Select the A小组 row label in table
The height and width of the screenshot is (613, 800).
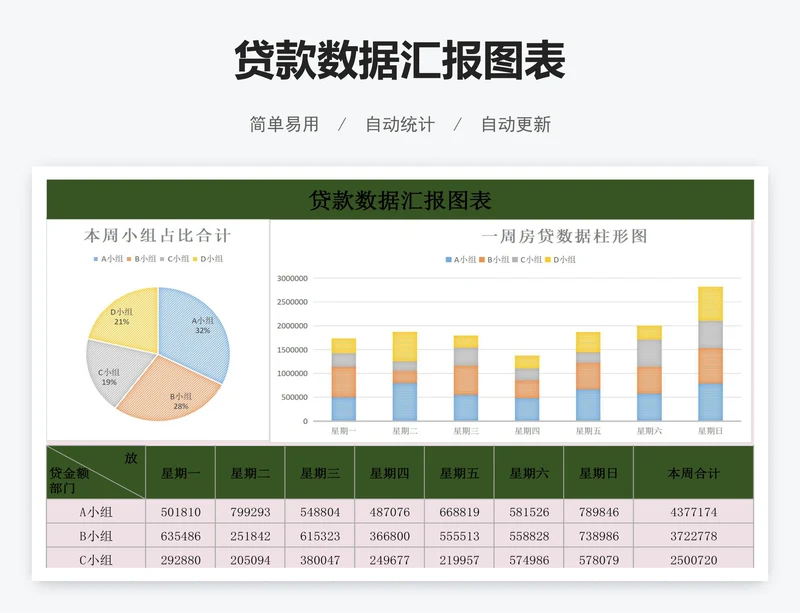coord(96,512)
